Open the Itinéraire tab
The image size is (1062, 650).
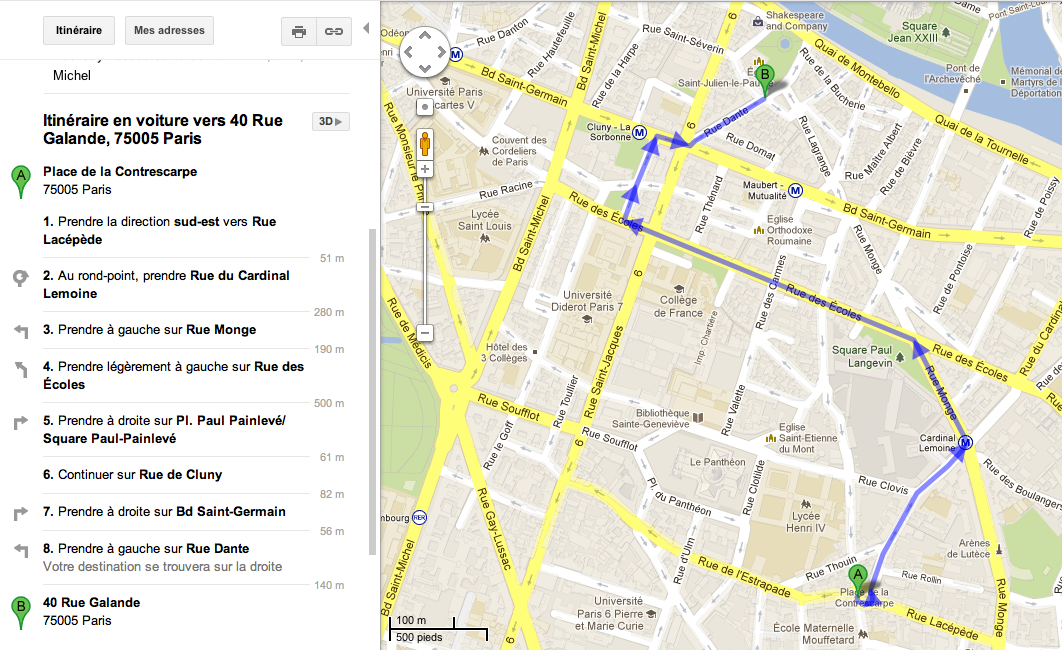pos(78,31)
